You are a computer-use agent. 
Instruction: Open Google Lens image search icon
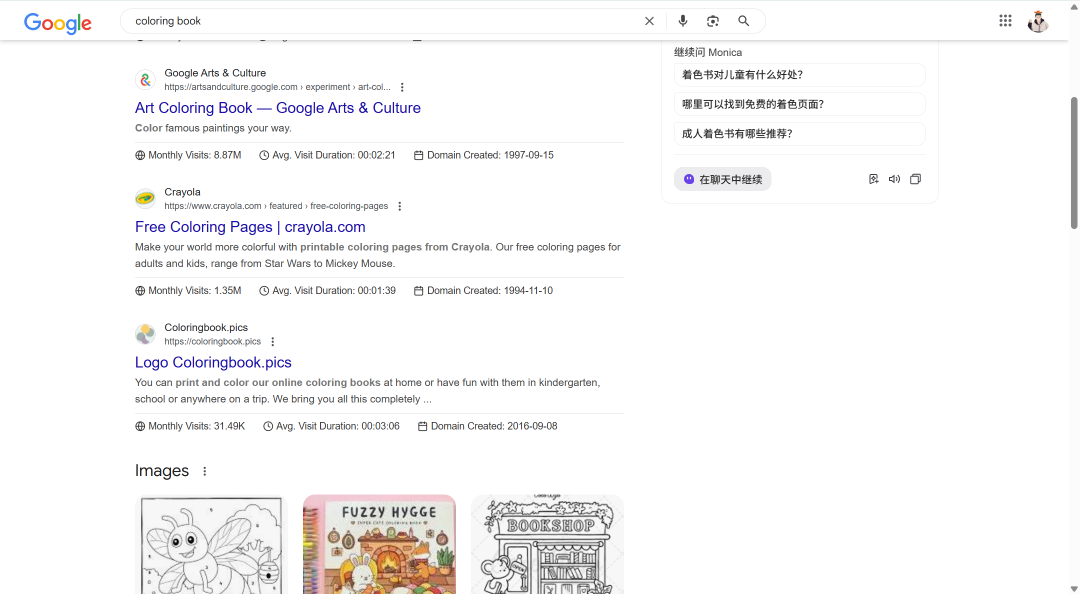713,21
